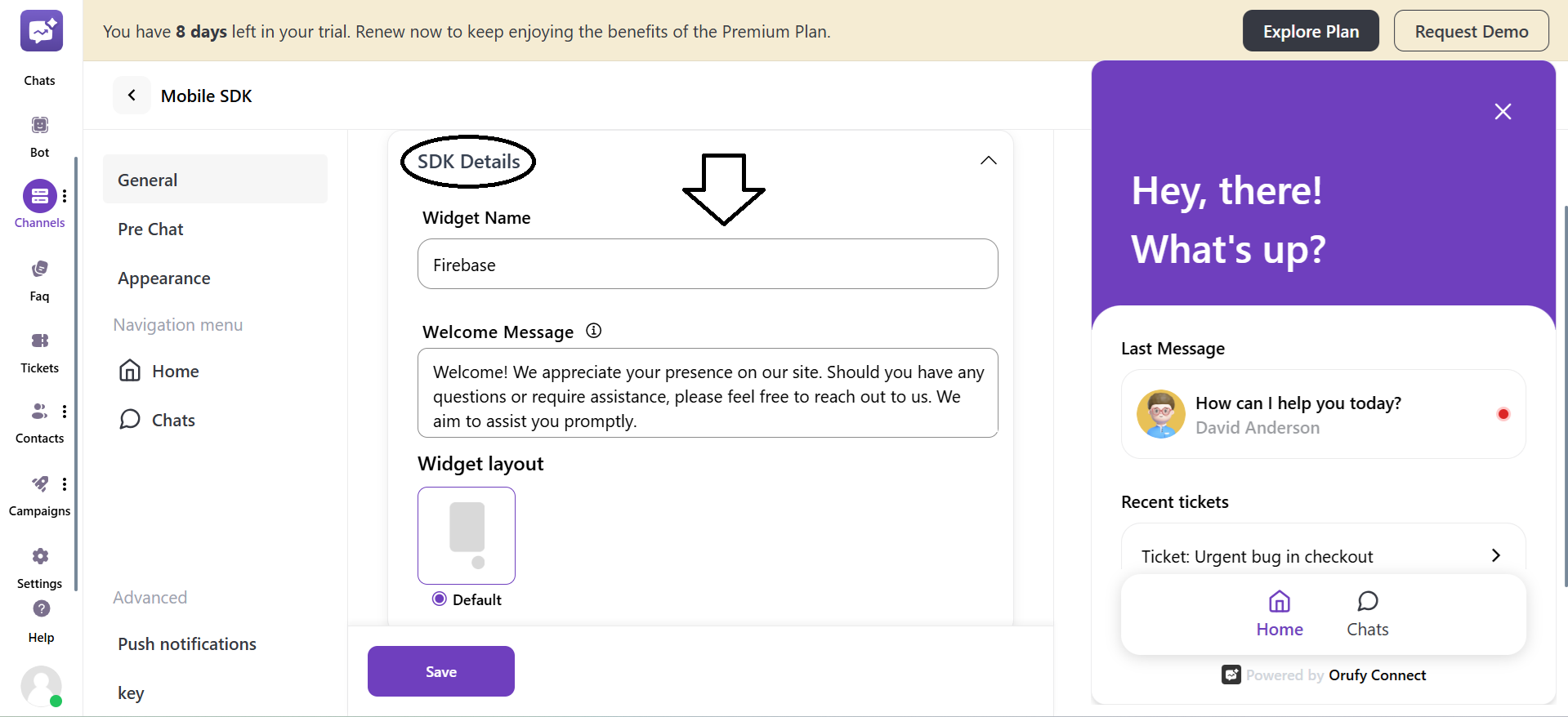The height and width of the screenshot is (717, 1568).
Task: Open Campaigns rocket icon
Action: coord(39,484)
